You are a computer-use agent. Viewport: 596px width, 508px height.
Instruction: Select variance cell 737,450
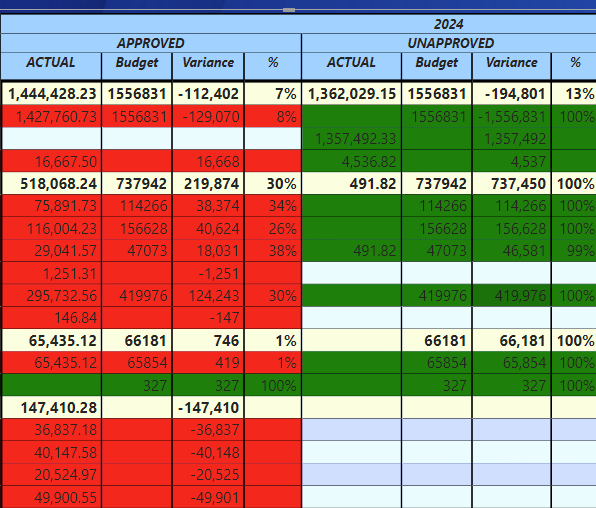click(x=512, y=184)
